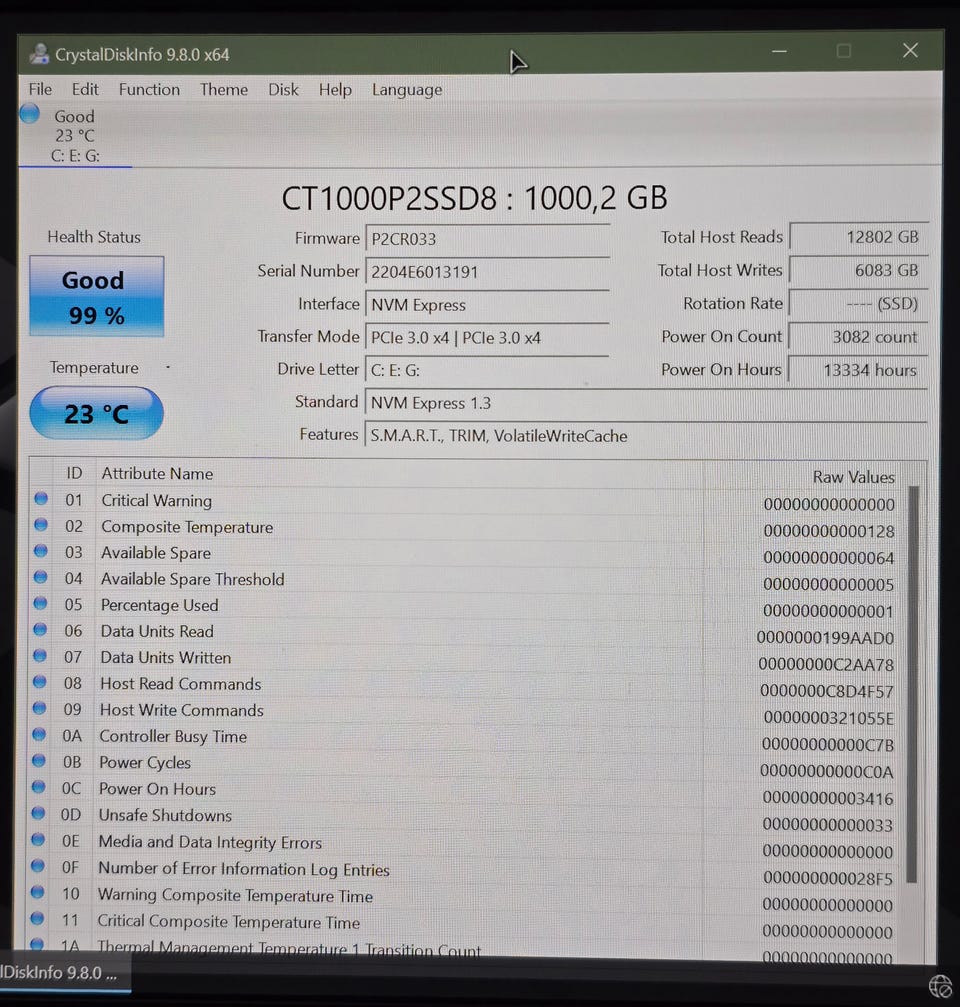Viewport: 960px width, 1007px height.
Task: Click the Serial Number field 2204E6013191
Action: pyautogui.click(x=487, y=272)
